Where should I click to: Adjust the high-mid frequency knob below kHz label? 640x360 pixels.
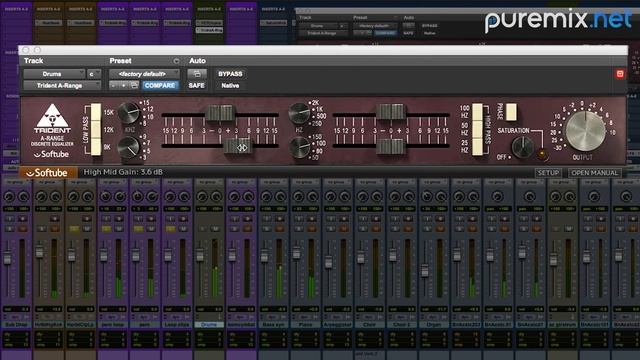[x=129, y=147]
